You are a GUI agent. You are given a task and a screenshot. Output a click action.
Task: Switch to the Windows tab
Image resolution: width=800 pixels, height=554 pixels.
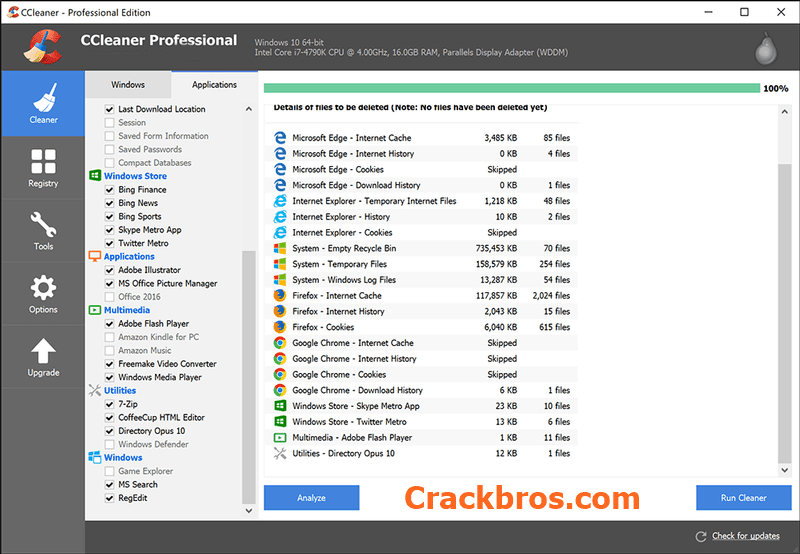pyautogui.click(x=128, y=85)
